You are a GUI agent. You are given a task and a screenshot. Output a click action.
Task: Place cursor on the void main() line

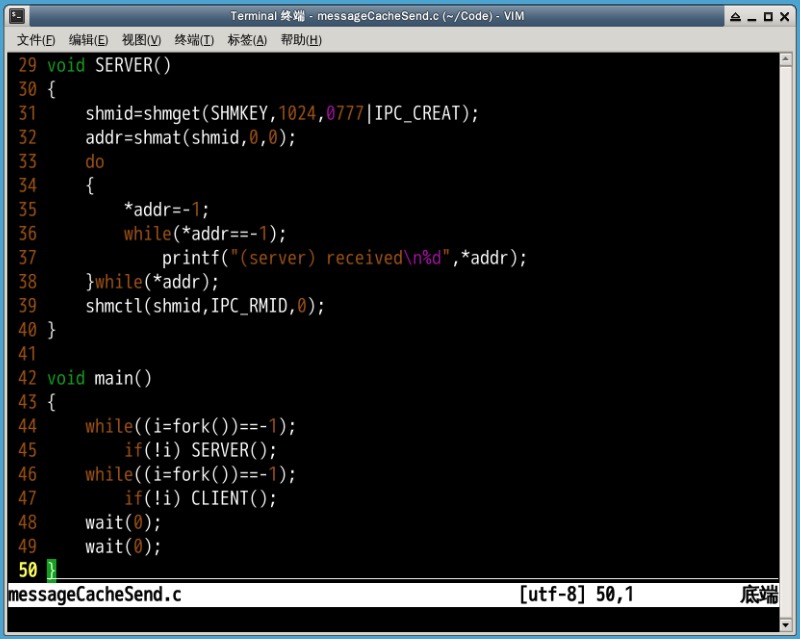click(100, 378)
